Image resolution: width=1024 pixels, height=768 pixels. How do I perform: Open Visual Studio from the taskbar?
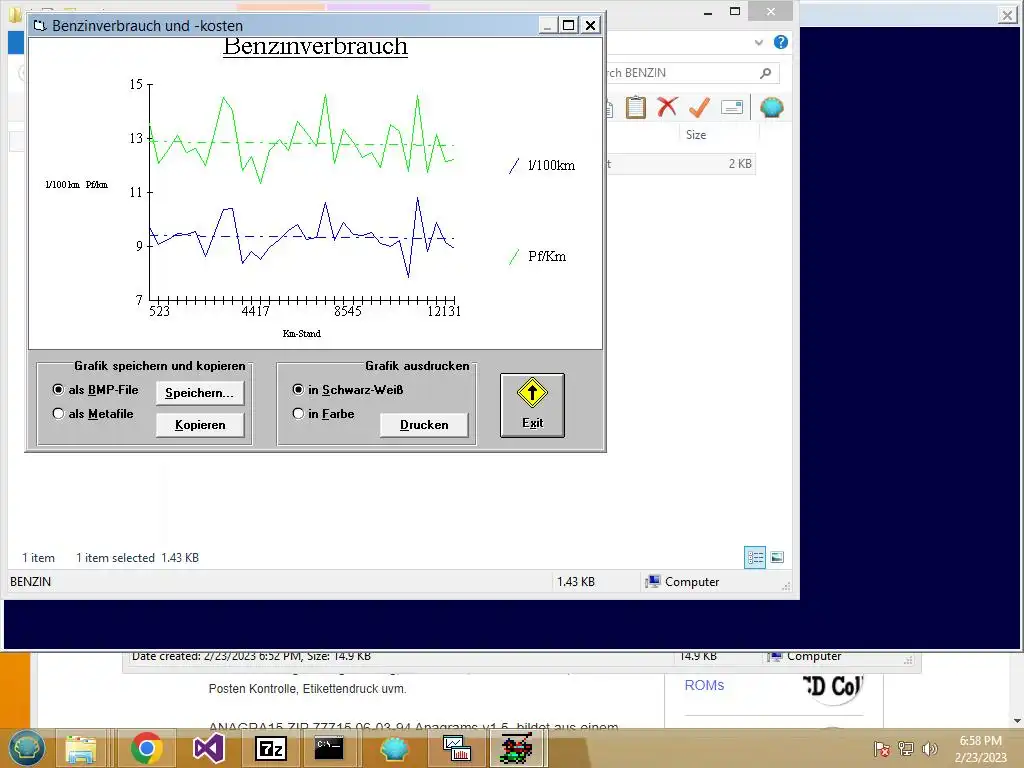[208, 748]
